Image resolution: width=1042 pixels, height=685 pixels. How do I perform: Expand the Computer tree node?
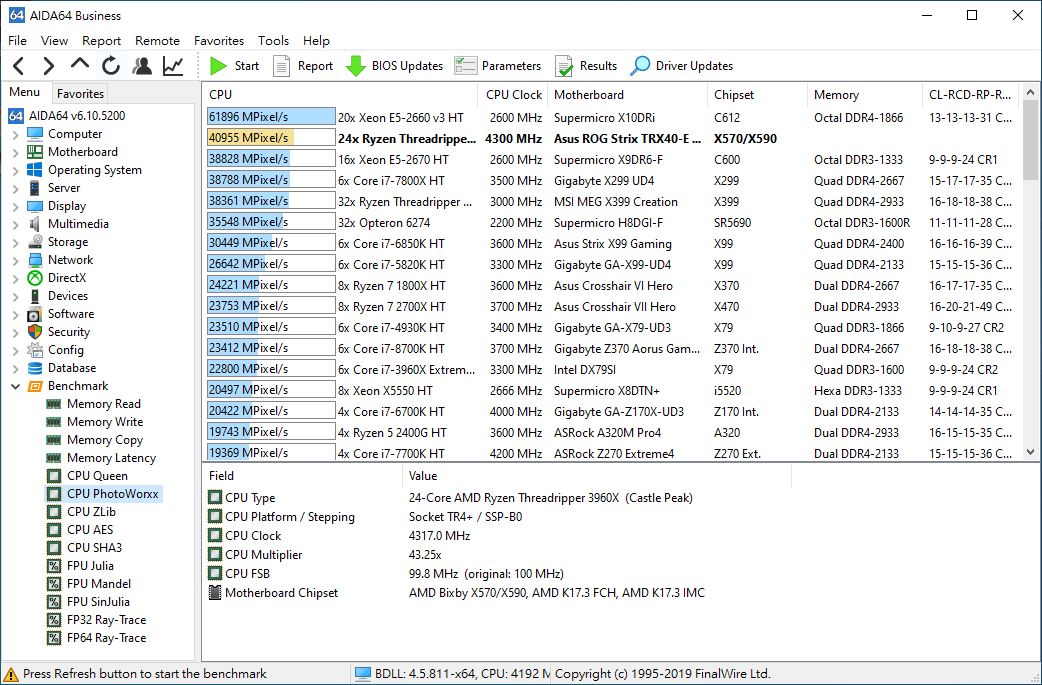click(15, 134)
